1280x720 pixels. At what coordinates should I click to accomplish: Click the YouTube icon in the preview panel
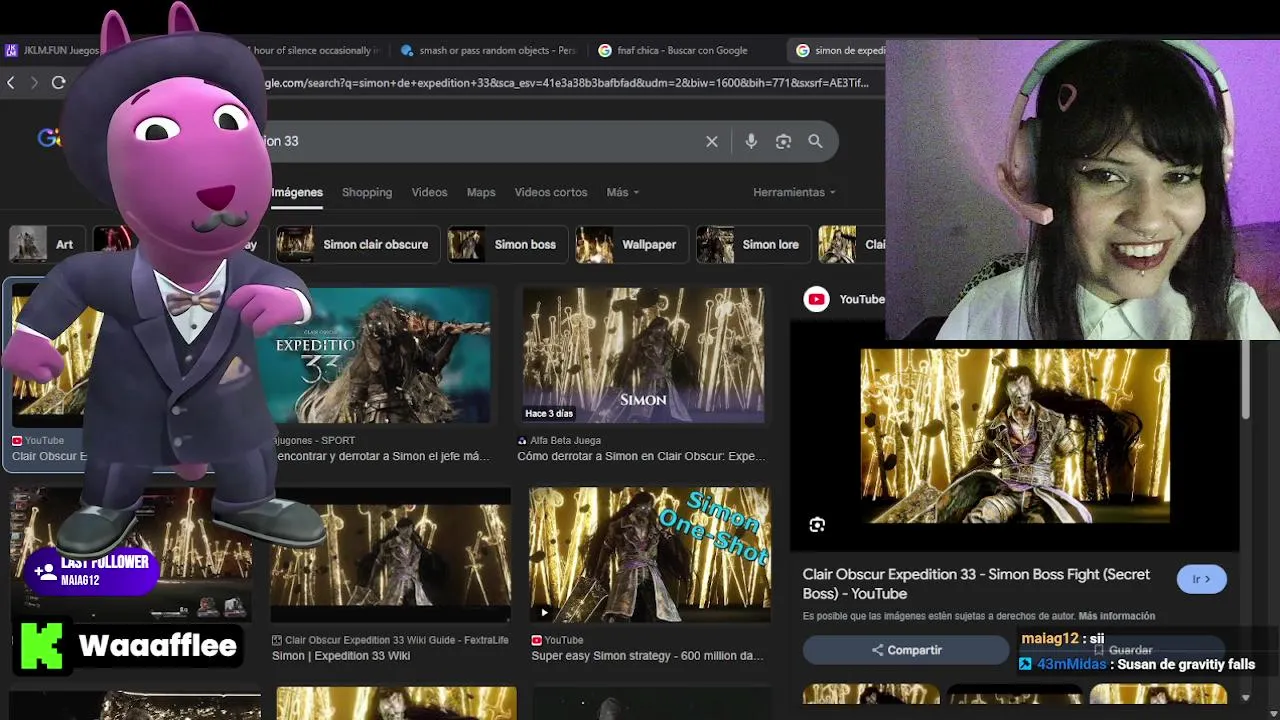point(817,299)
